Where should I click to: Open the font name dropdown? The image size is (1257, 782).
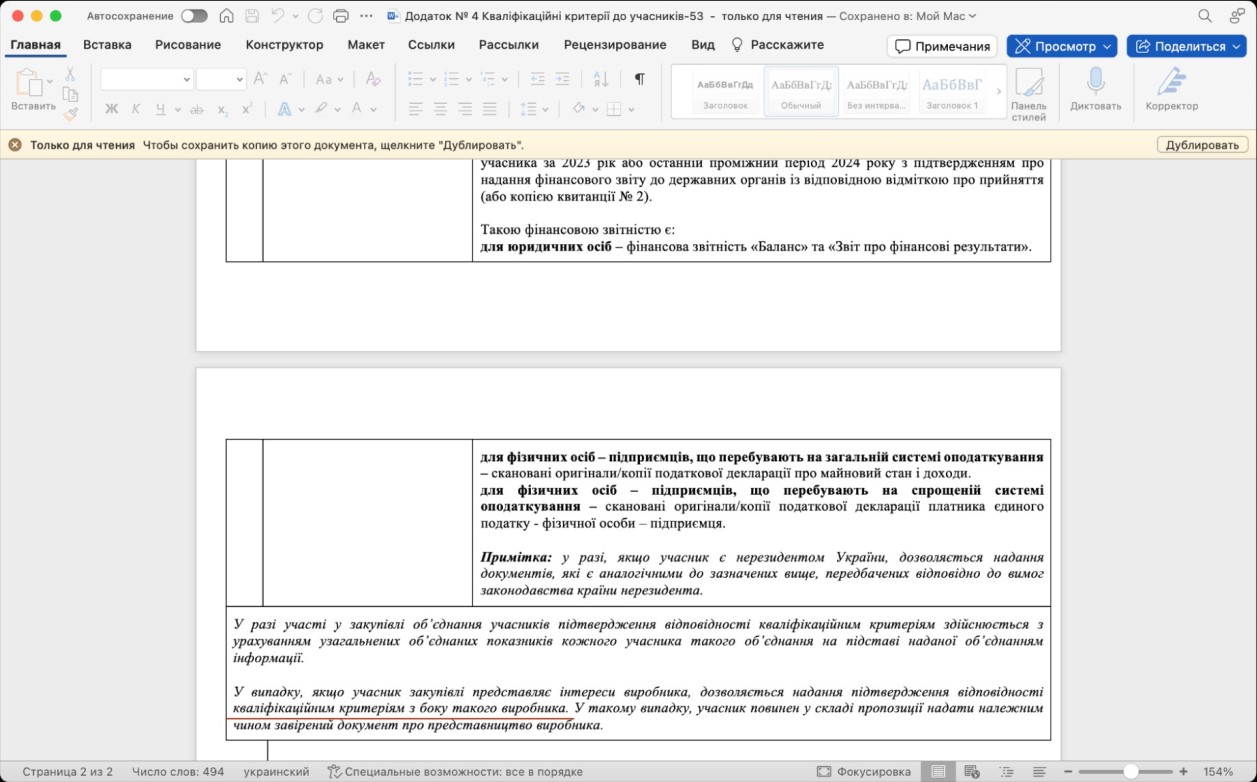pyautogui.click(x=186, y=79)
